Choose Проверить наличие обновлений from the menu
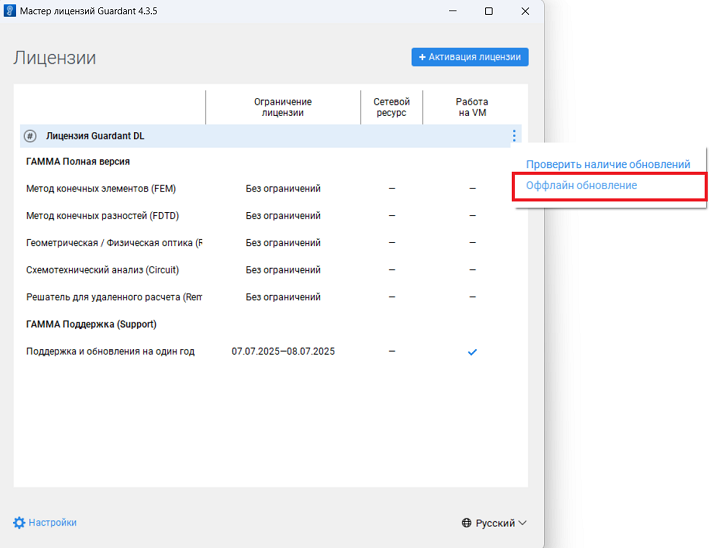 click(608, 164)
